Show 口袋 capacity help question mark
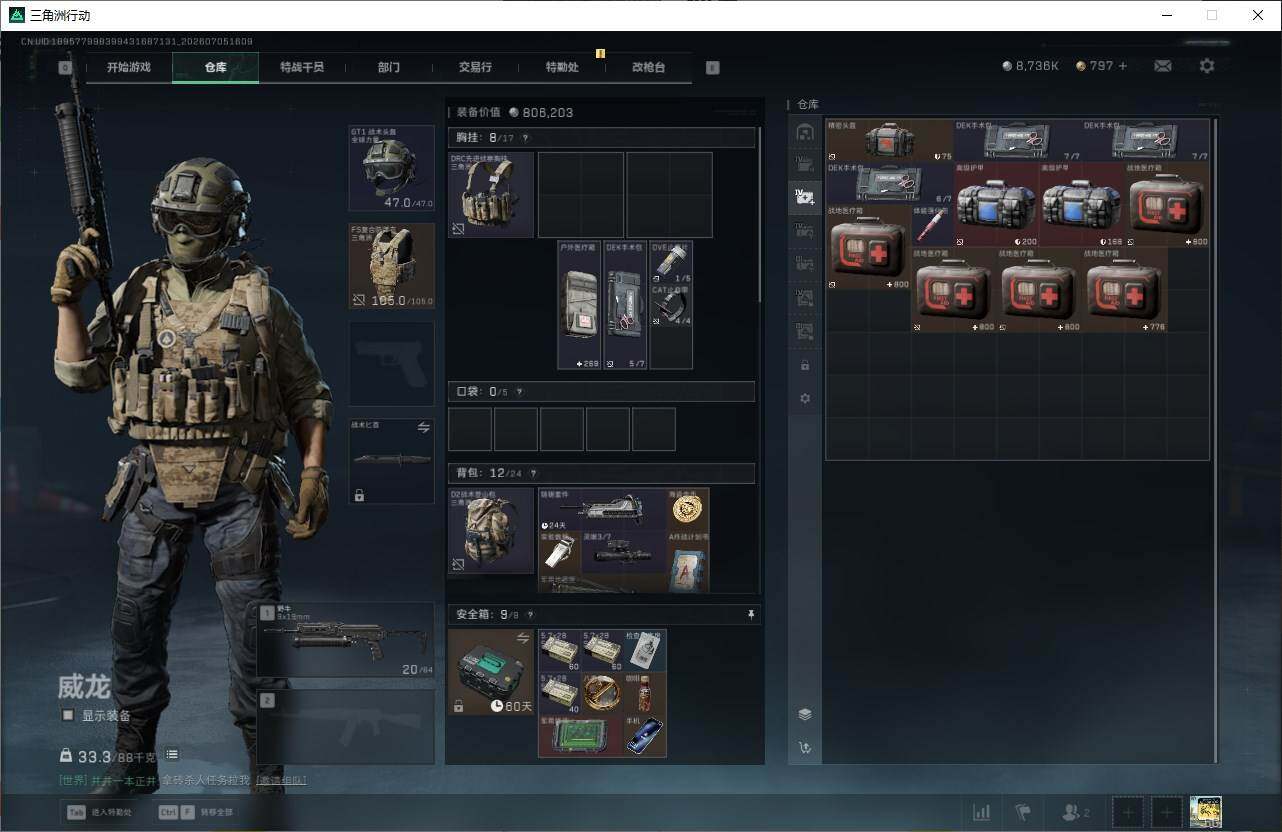The width and height of the screenshot is (1282, 832). 519,392
